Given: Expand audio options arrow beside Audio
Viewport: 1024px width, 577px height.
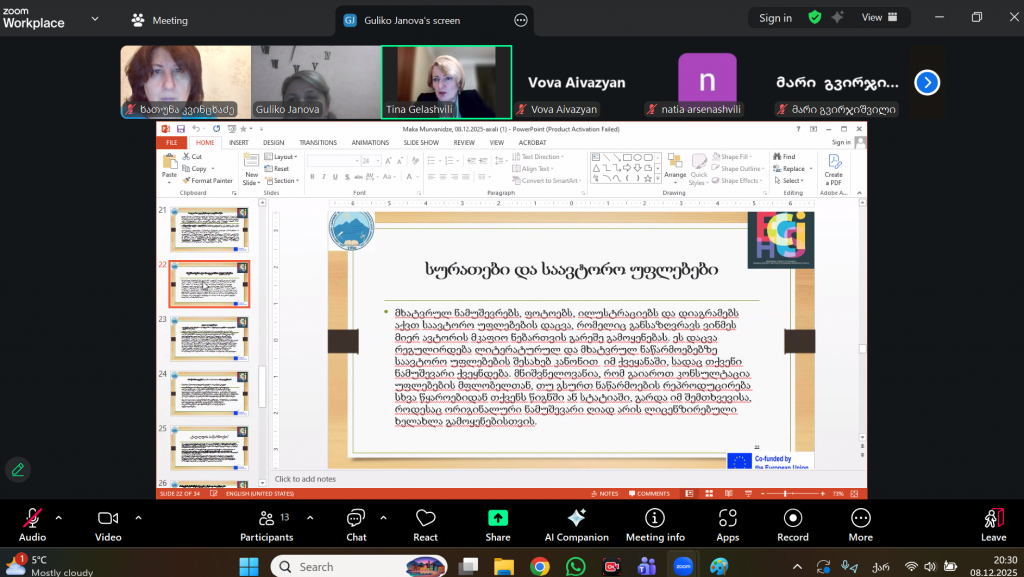Looking at the screenshot, I should pos(59,517).
